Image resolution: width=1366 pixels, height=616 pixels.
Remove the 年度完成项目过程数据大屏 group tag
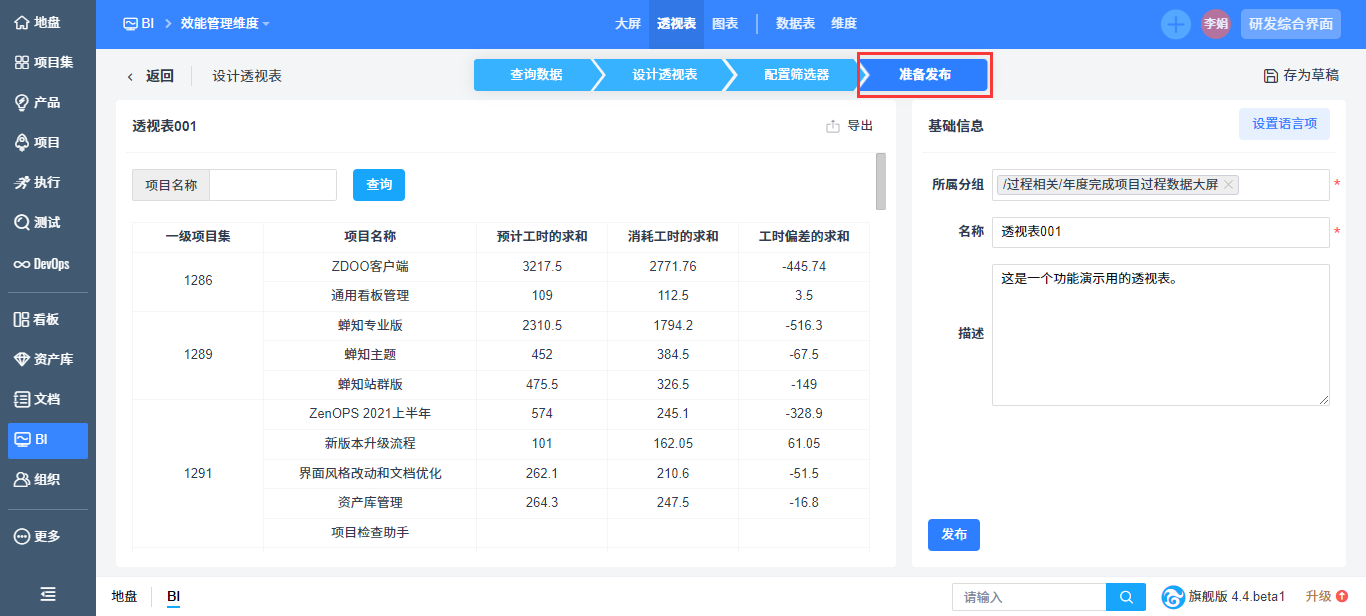(1229, 185)
